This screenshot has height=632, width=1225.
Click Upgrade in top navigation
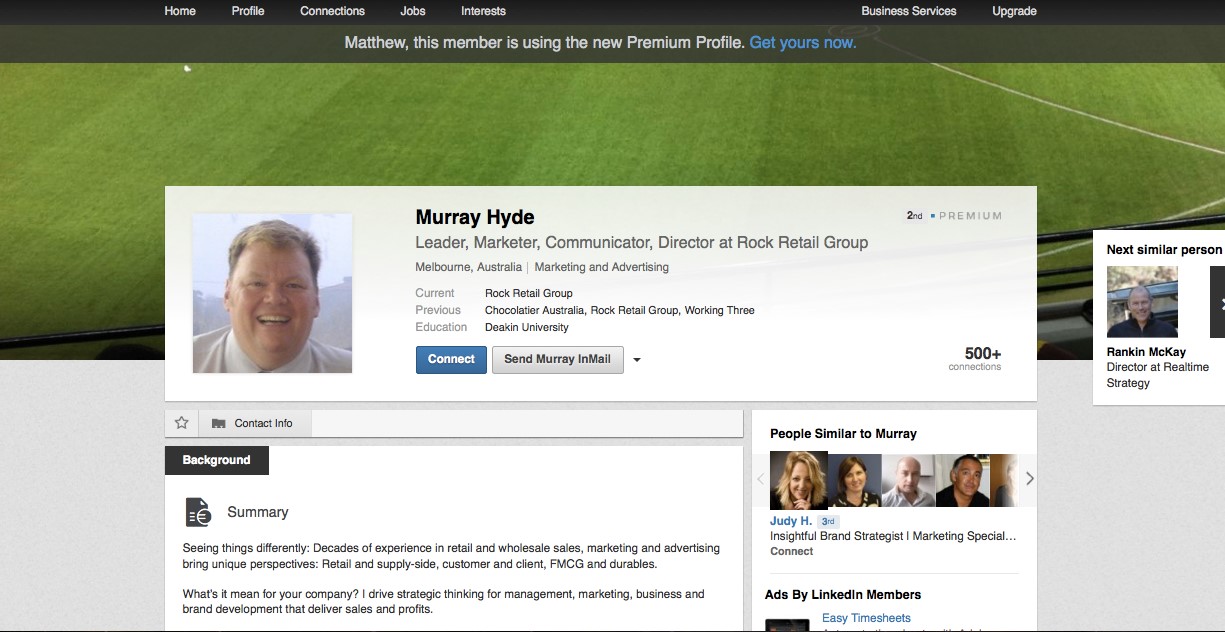tap(1014, 11)
